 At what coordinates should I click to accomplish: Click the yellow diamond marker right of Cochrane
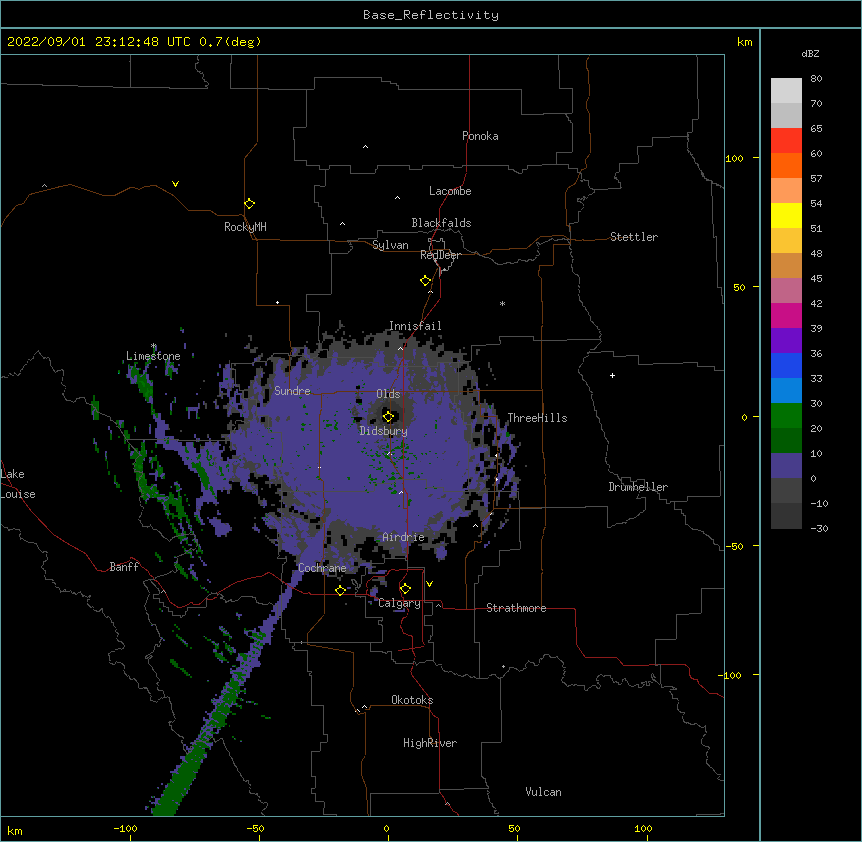pyautogui.click(x=340, y=590)
